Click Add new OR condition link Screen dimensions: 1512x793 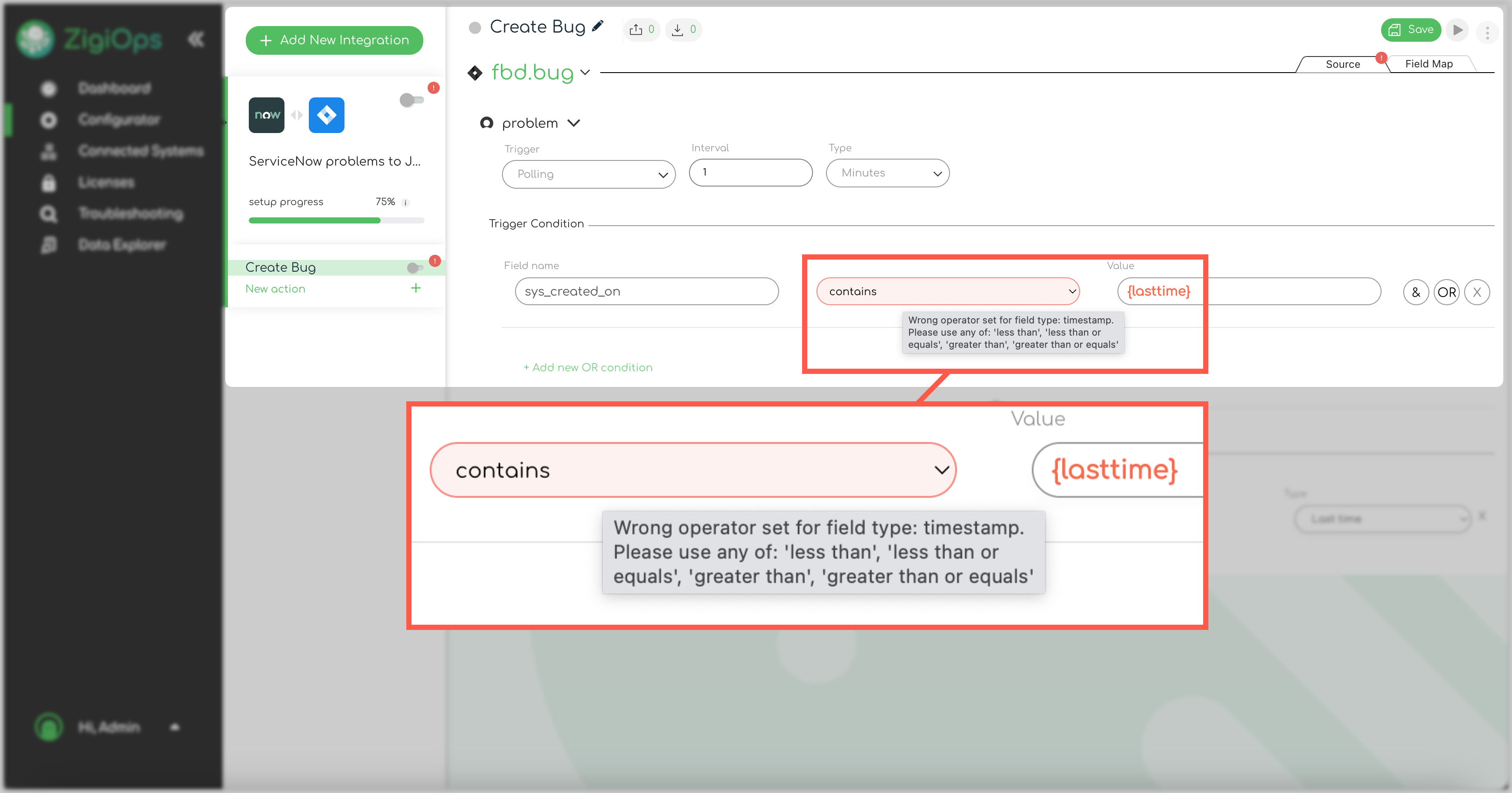[588, 367]
